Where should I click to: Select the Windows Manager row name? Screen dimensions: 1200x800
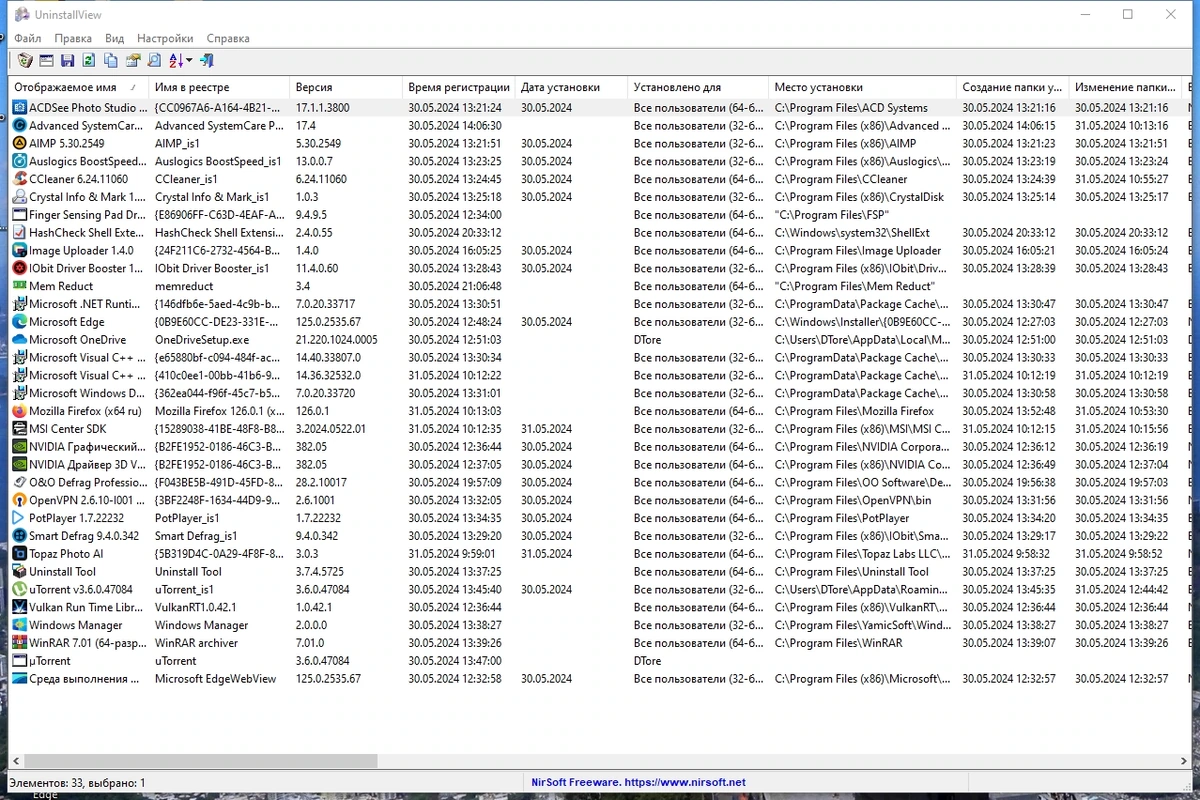(x=75, y=625)
